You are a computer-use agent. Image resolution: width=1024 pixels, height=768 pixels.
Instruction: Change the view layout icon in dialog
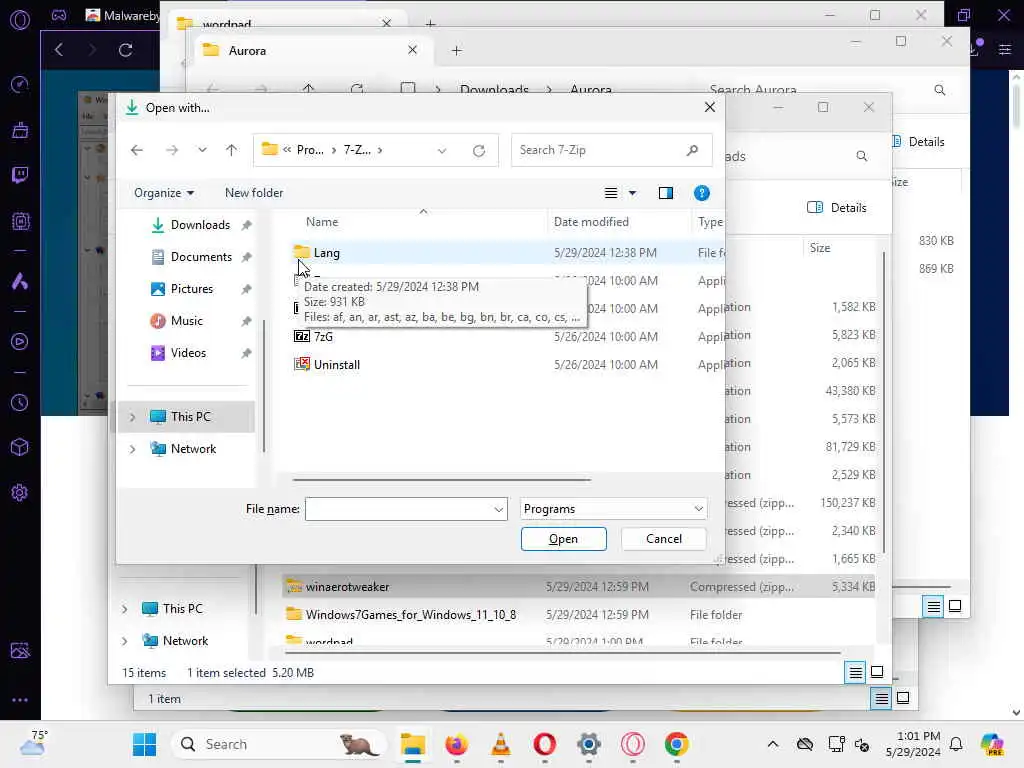[611, 193]
